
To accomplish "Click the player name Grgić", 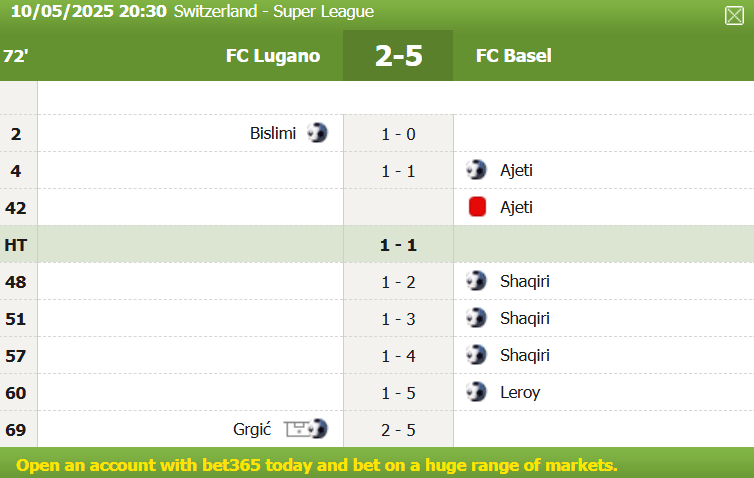I will tap(252, 429).
